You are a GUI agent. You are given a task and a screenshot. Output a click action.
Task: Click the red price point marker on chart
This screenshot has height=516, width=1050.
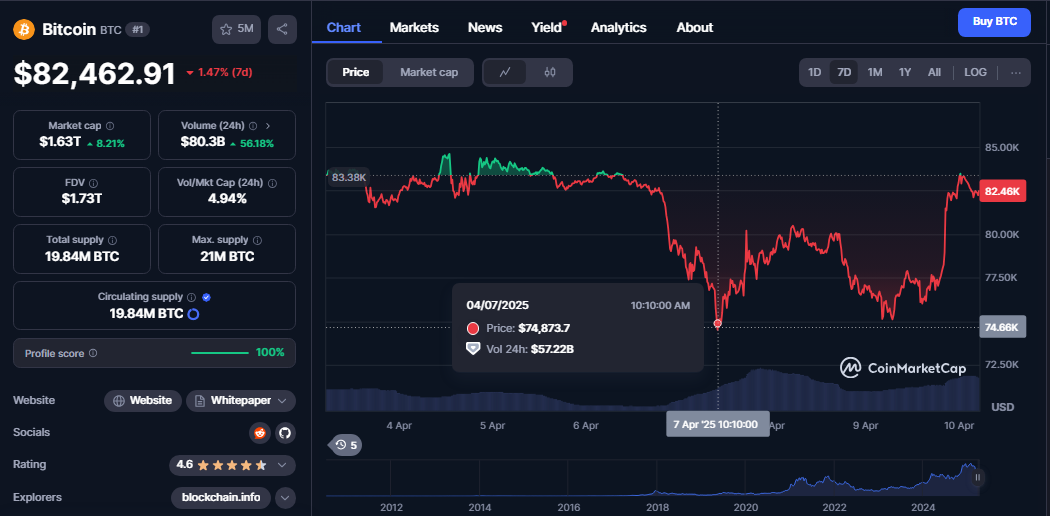coord(718,324)
